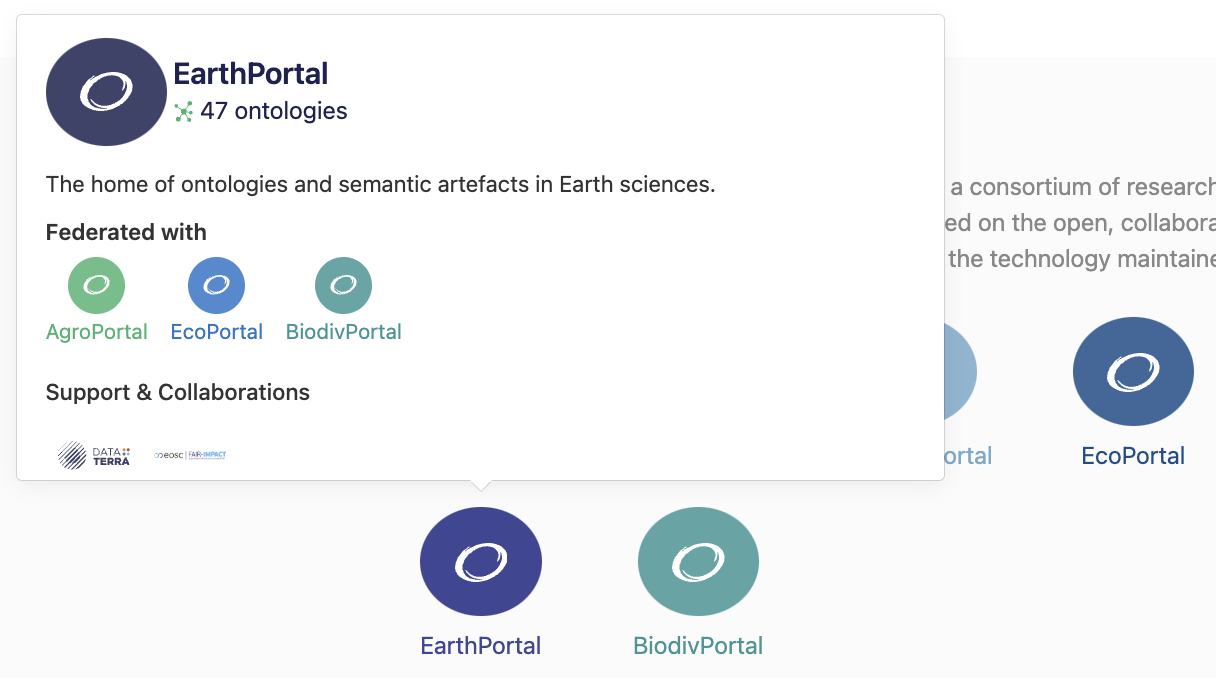The image size is (1216, 678).
Task: Open the EcoPortal link text
Action: click(216, 331)
